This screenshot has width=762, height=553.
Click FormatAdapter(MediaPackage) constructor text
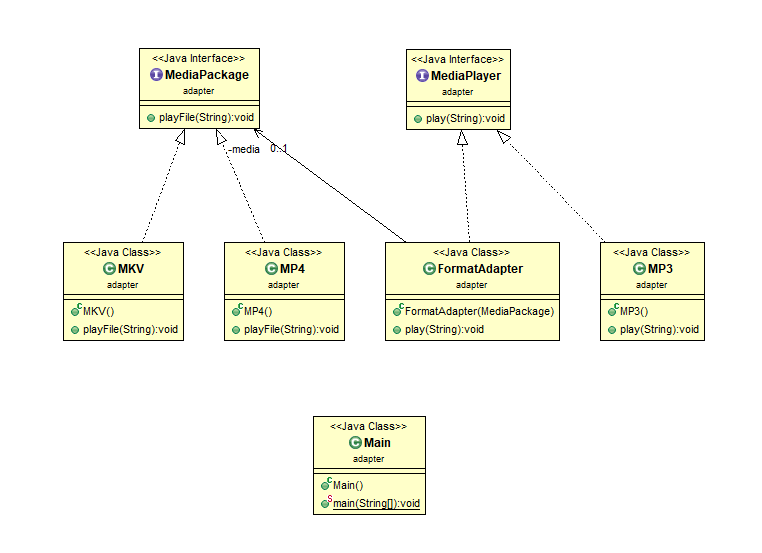pyautogui.click(x=480, y=311)
